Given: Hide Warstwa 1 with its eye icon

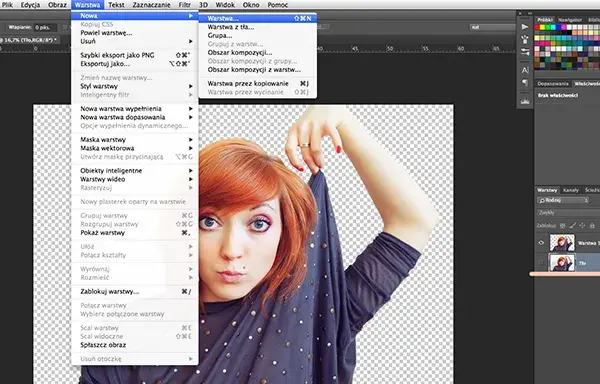Looking at the screenshot, I should coord(541,242).
